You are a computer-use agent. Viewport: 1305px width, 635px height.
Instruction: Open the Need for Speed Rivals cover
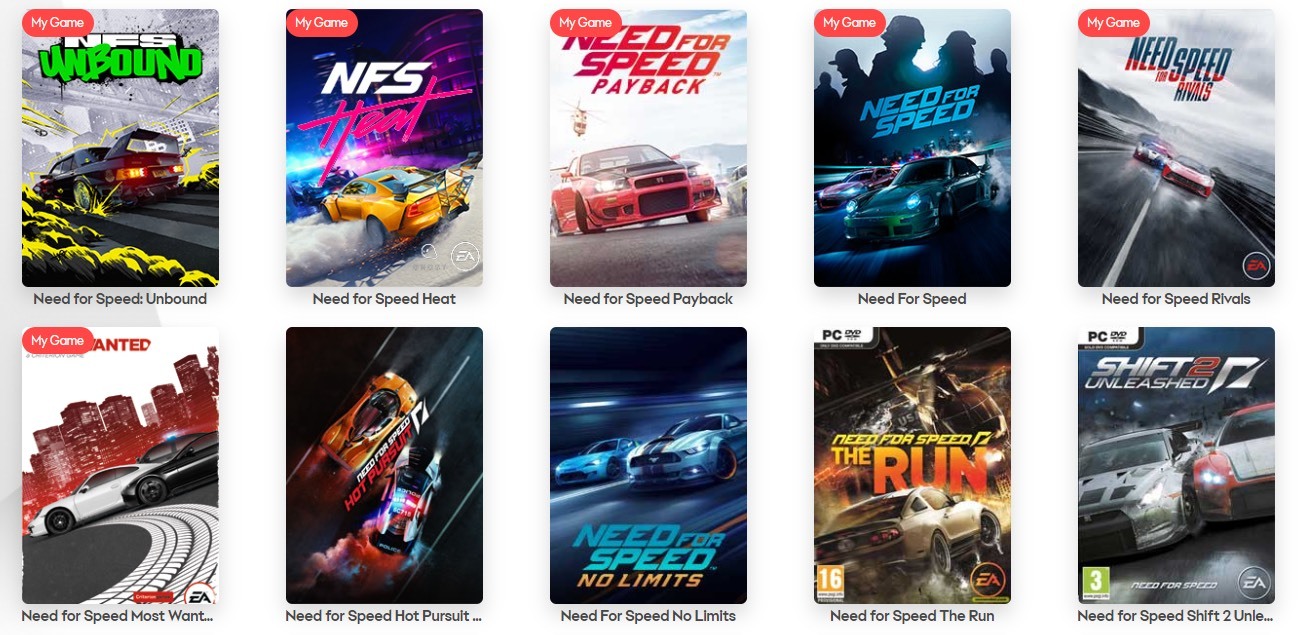tap(1176, 148)
